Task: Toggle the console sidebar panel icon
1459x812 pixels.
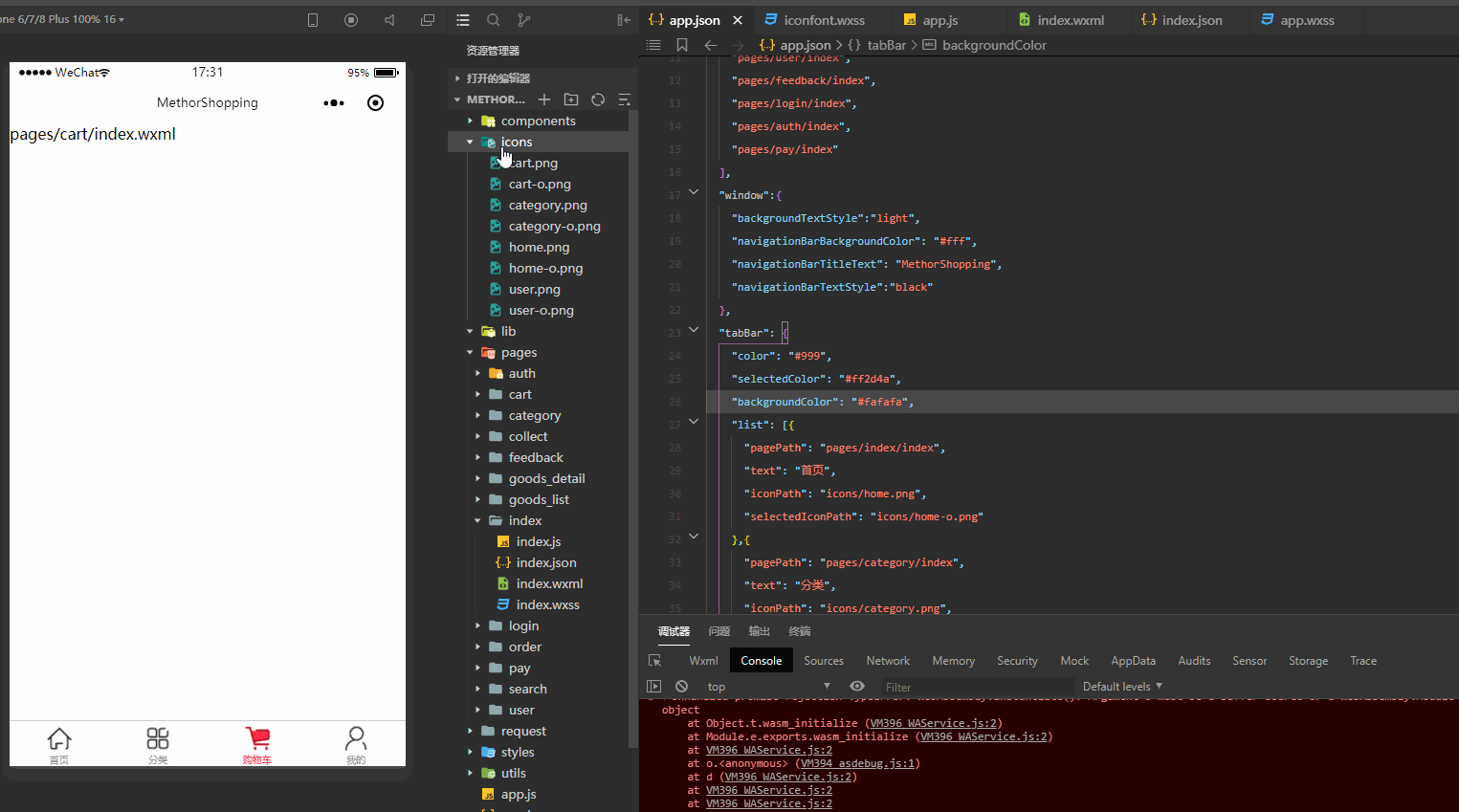Action: (x=654, y=687)
